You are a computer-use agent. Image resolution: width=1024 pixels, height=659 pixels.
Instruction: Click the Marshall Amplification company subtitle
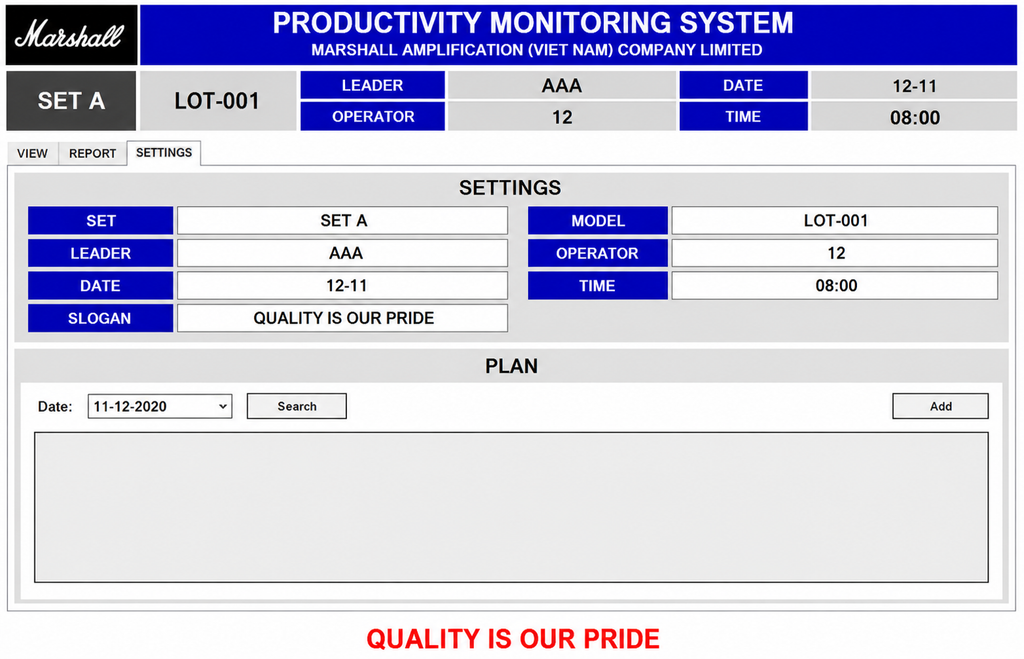(x=537, y=50)
